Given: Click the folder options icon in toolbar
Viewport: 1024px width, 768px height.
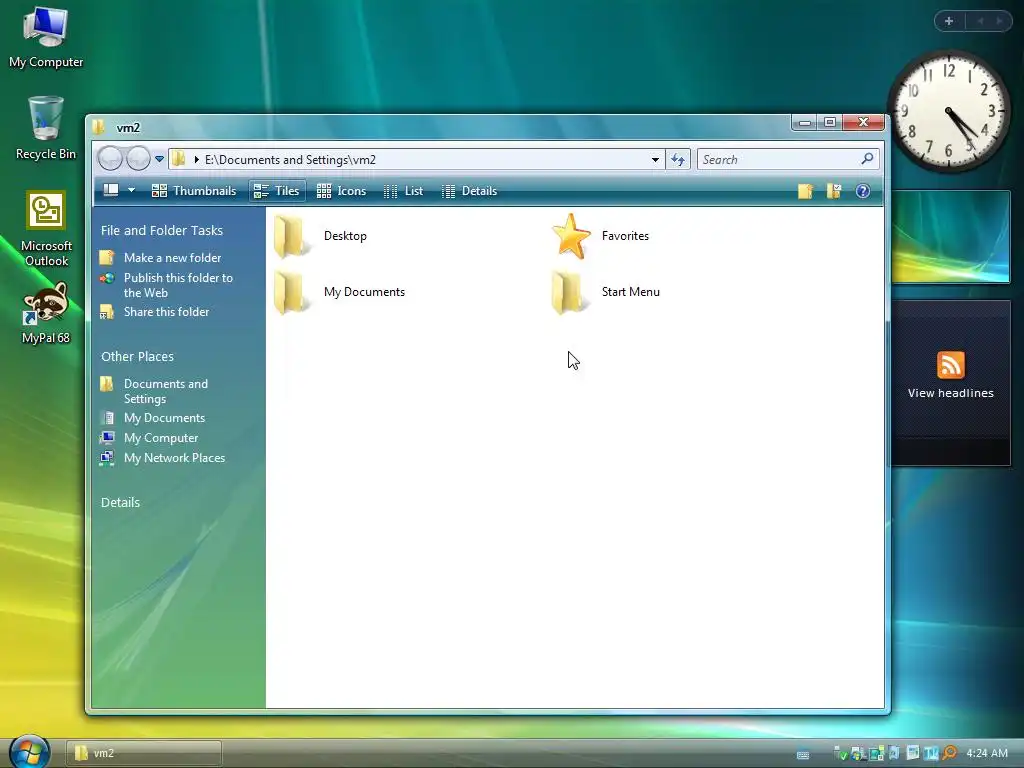Looking at the screenshot, I should (834, 191).
